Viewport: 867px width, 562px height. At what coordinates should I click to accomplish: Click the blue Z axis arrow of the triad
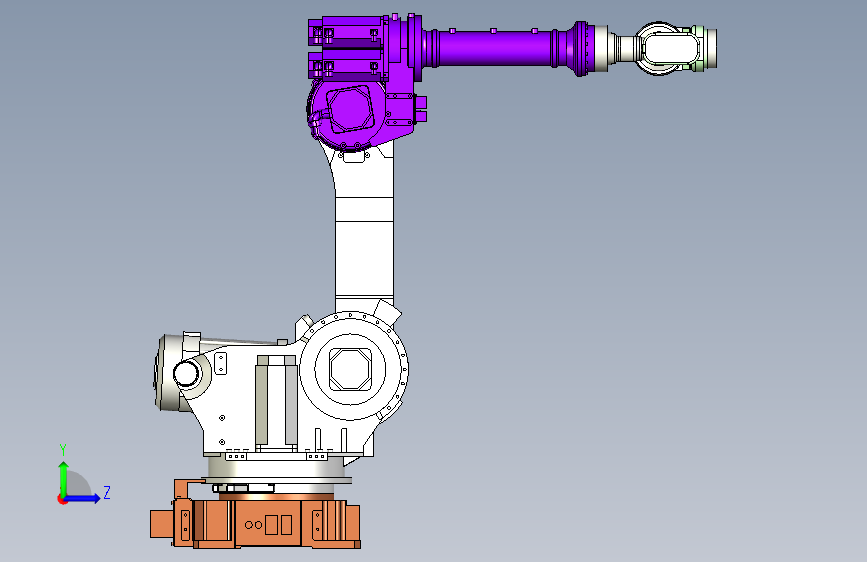tap(83, 499)
